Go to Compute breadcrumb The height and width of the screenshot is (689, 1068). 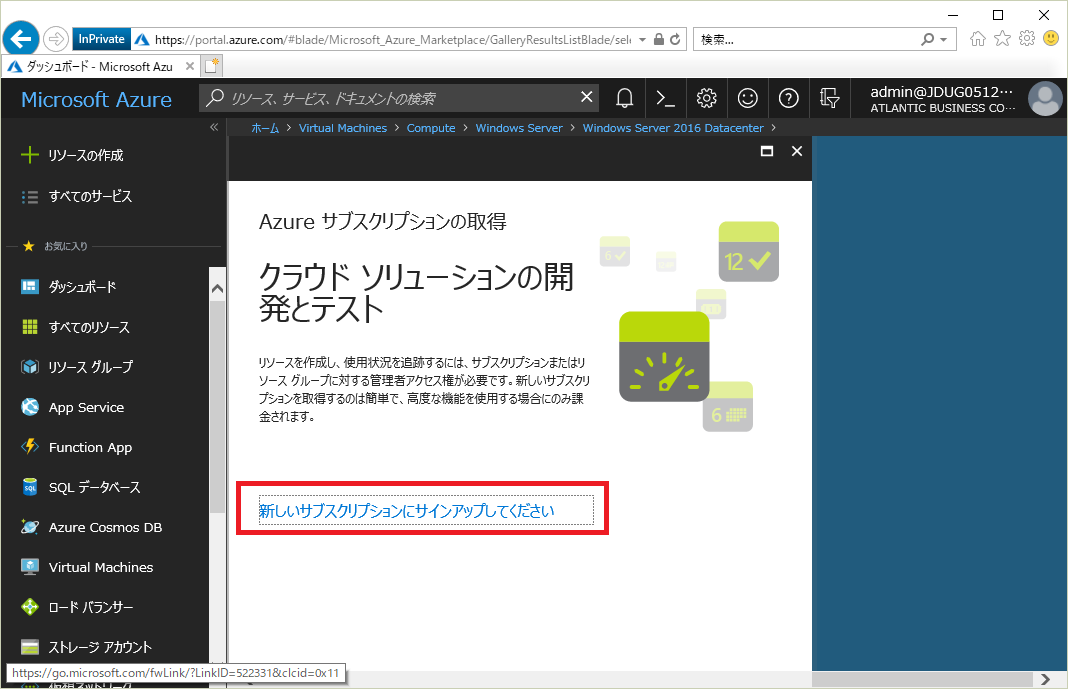coord(431,128)
